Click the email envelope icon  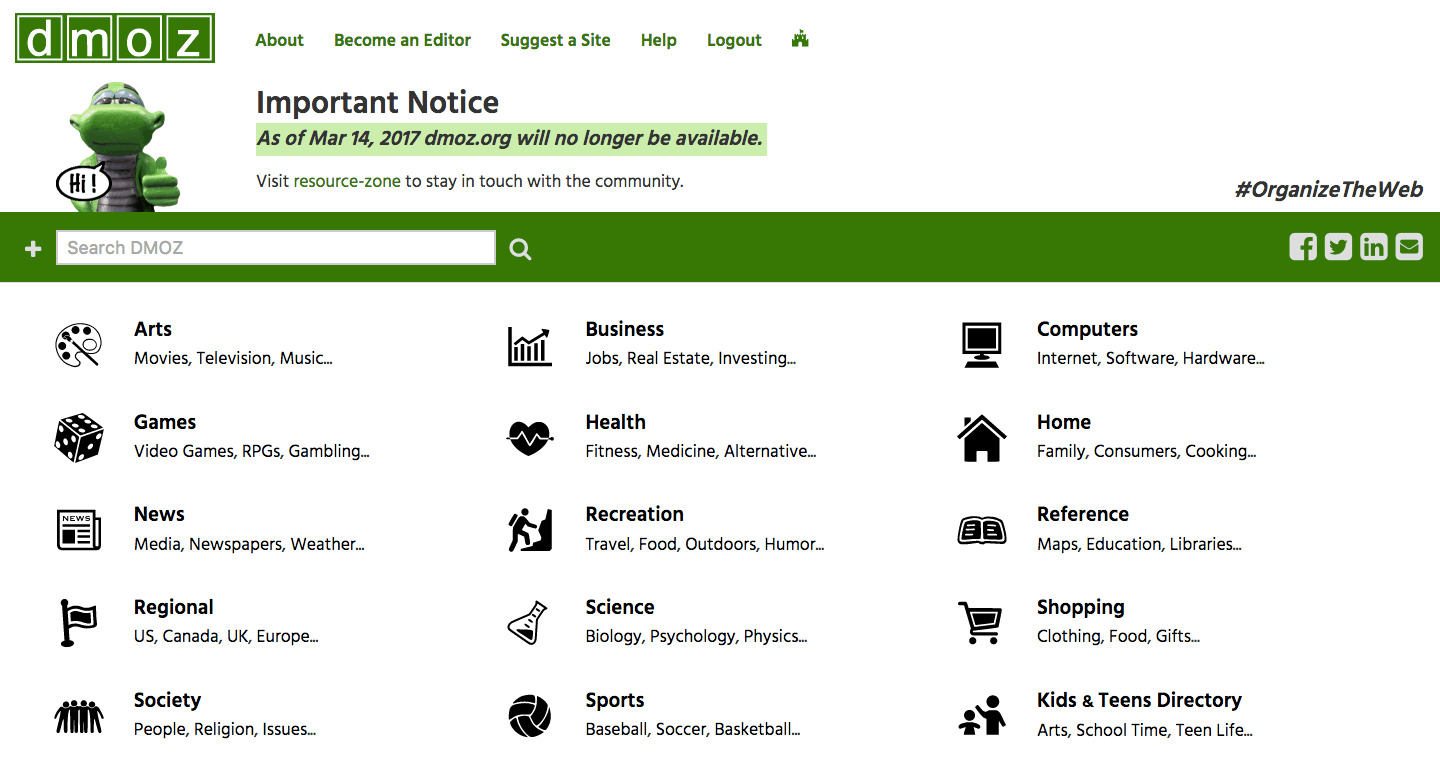tap(1409, 246)
